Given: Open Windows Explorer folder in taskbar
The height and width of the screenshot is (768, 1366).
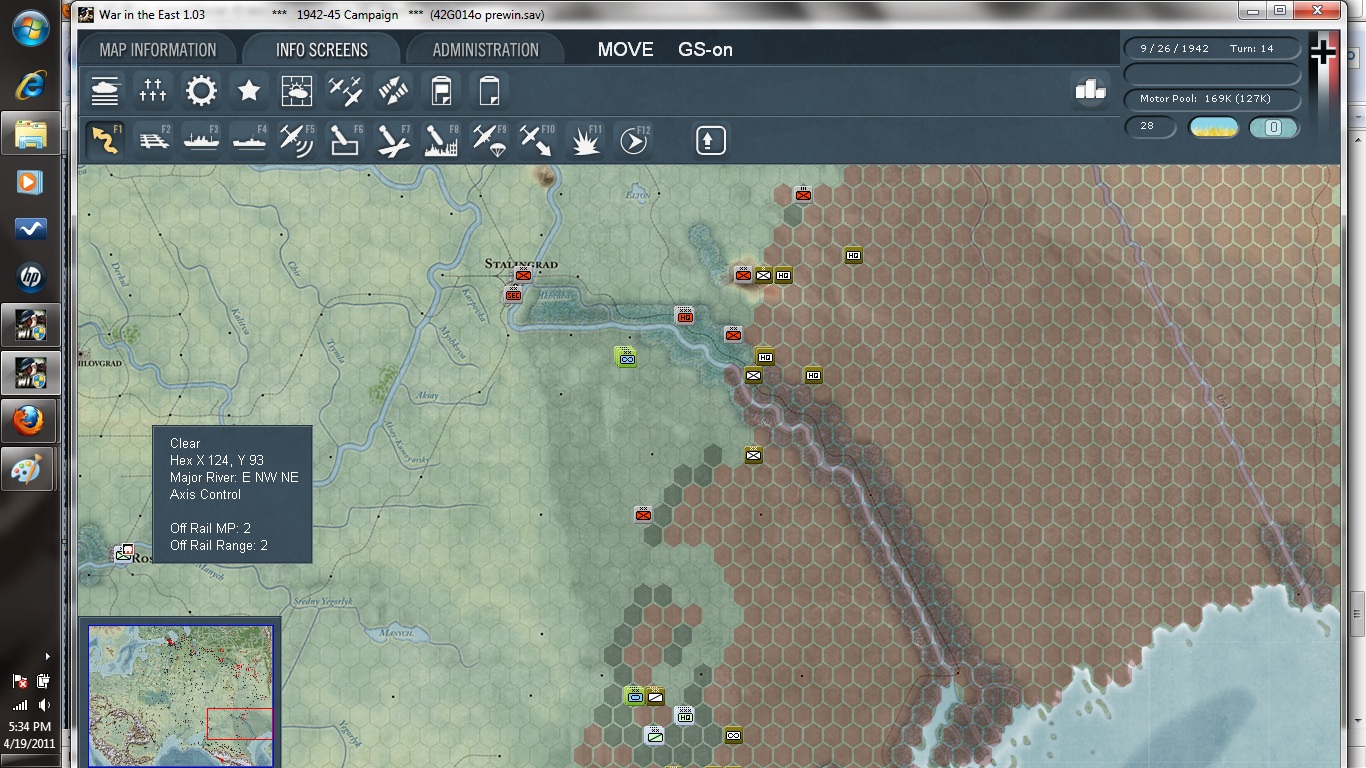Looking at the screenshot, I should 31,133.
